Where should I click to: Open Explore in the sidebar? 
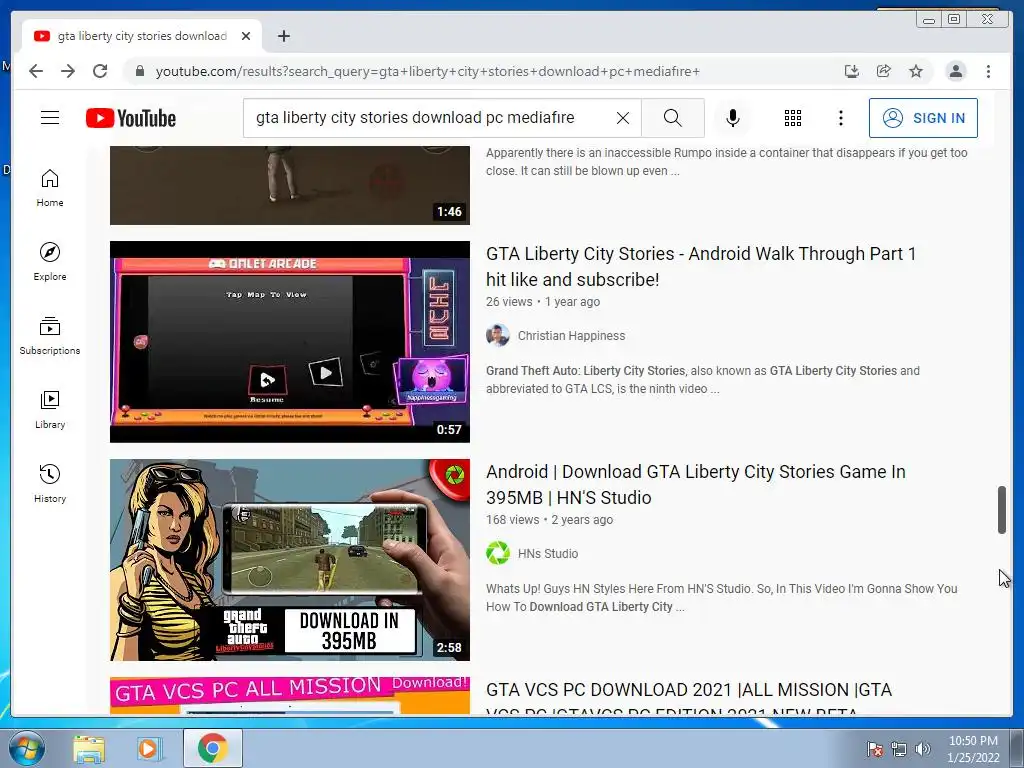click(50, 262)
